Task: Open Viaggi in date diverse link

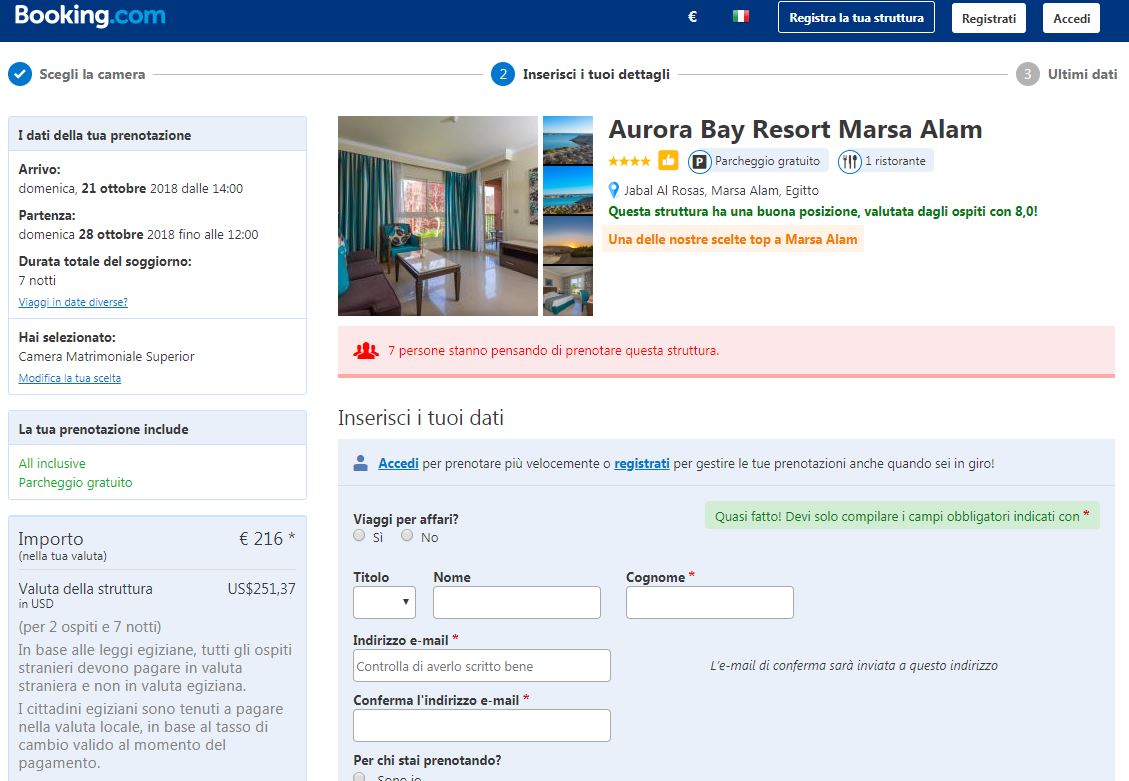Action: click(73, 302)
